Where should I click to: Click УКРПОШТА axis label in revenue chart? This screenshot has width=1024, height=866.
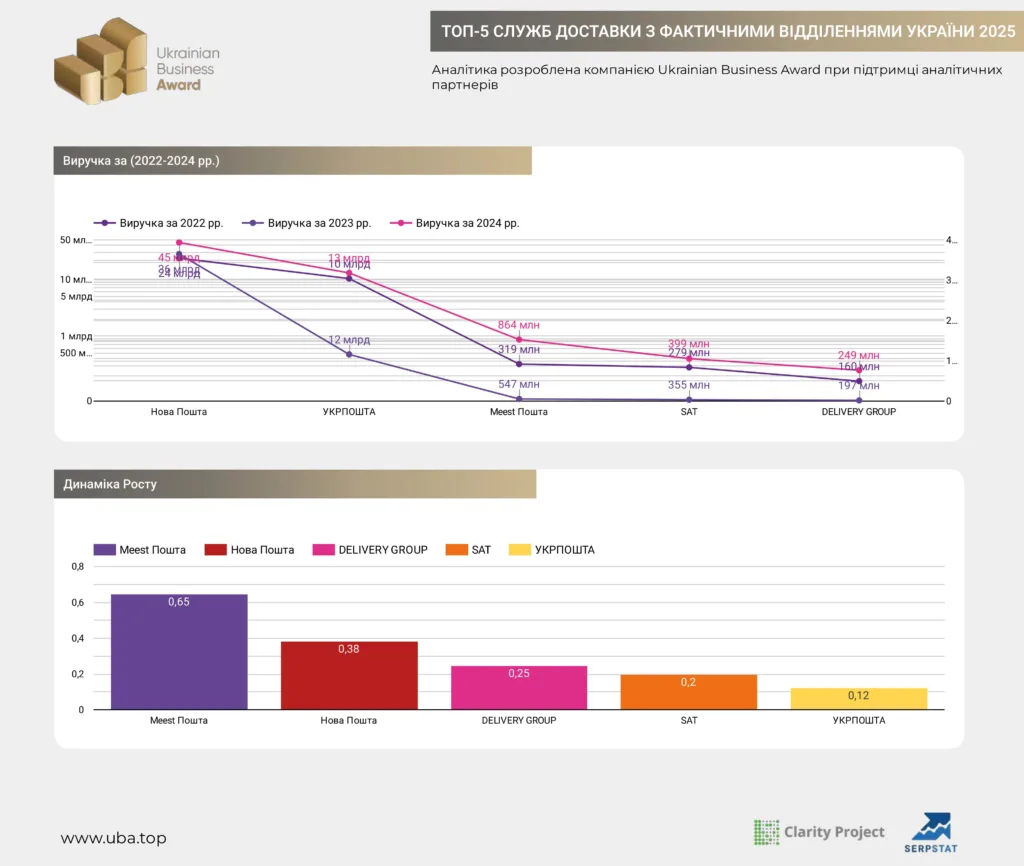pyautogui.click(x=349, y=412)
